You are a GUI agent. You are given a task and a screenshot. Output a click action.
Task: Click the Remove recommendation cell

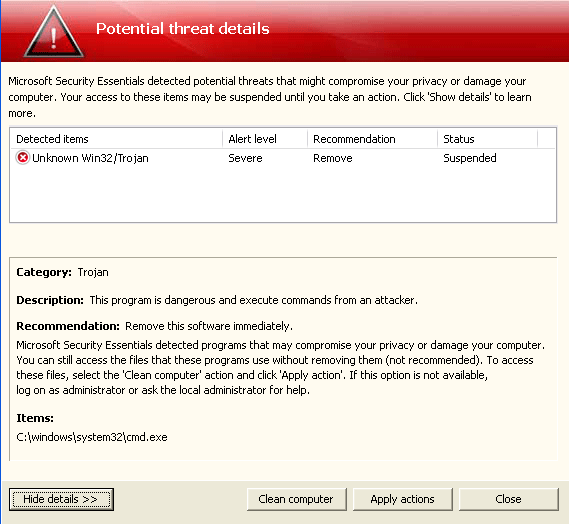[333, 158]
